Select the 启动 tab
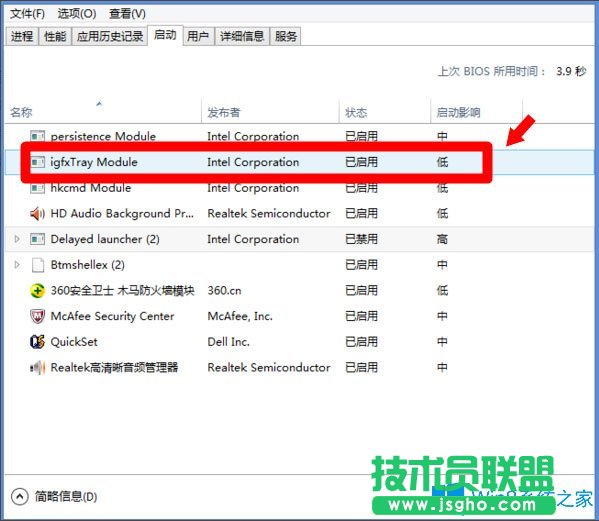The height and width of the screenshot is (521, 599). click(165, 35)
